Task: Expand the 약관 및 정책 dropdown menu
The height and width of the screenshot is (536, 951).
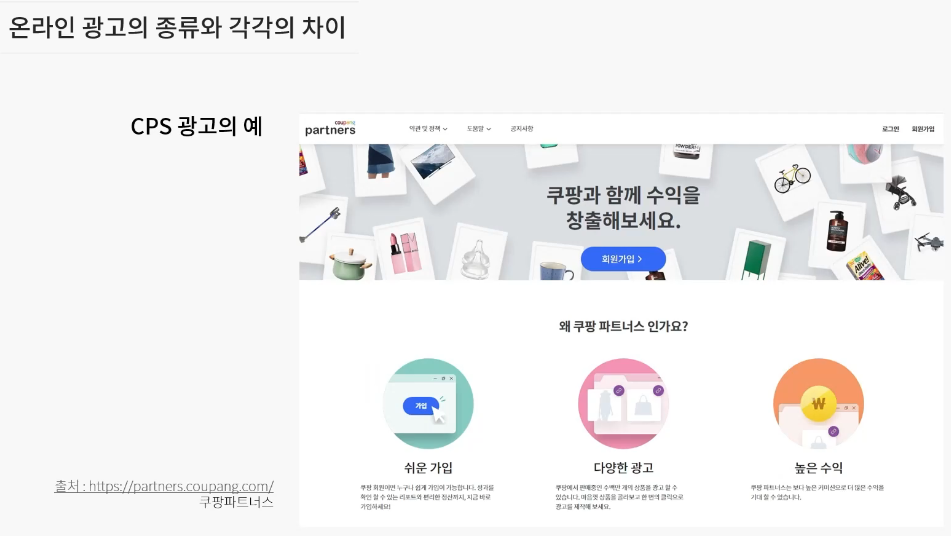Action: [x=428, y=129]
